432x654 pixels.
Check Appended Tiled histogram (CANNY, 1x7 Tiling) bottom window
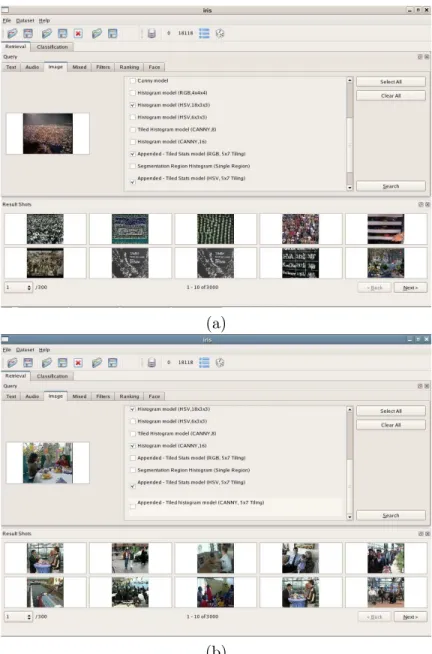click(133, 506)
